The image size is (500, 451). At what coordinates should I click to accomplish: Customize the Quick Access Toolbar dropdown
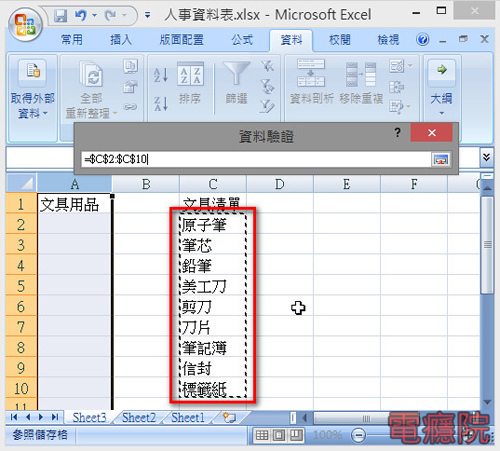147,15
